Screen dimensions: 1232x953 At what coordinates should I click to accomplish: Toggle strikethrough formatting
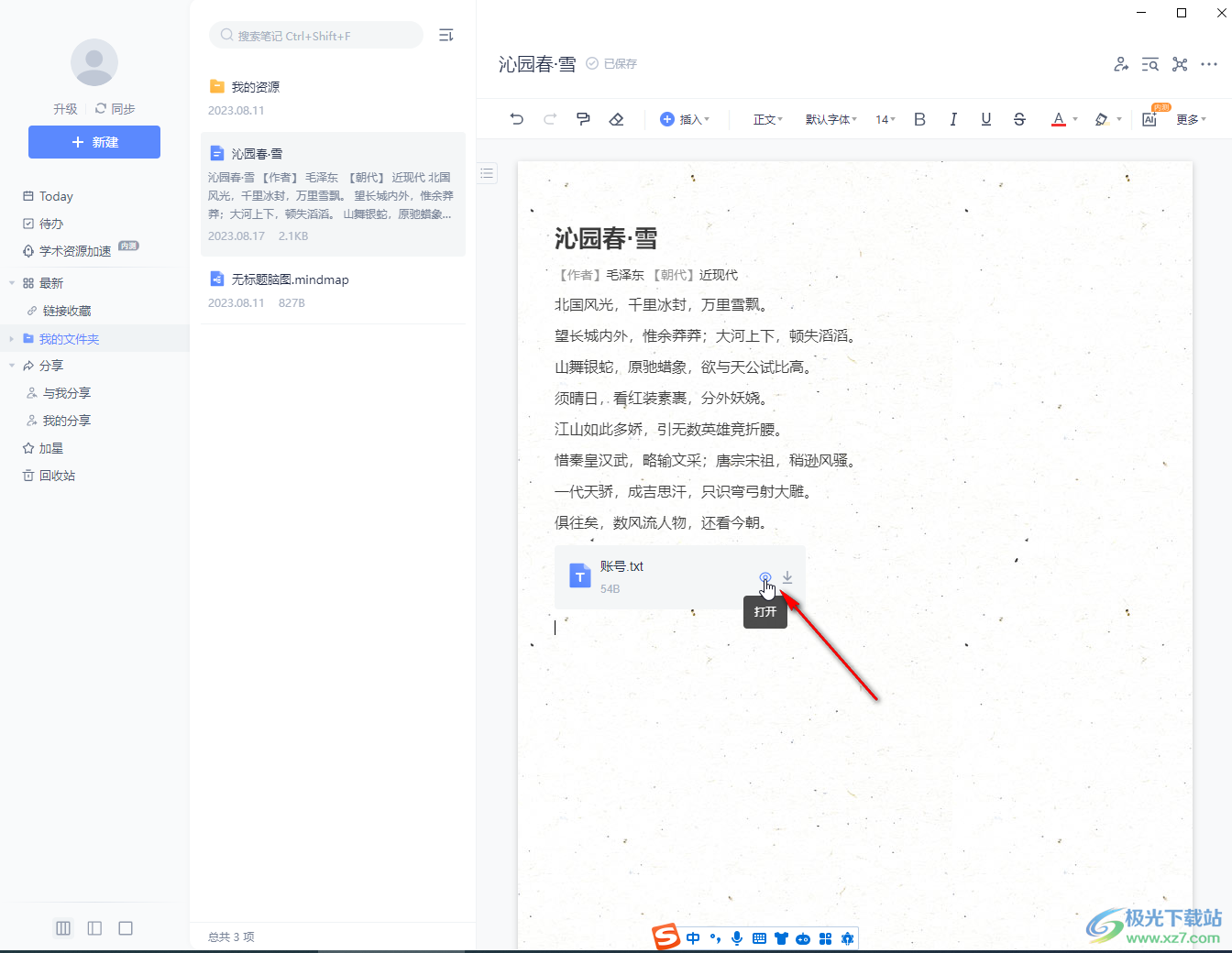pyautogui.click(x=1019, y=119)
